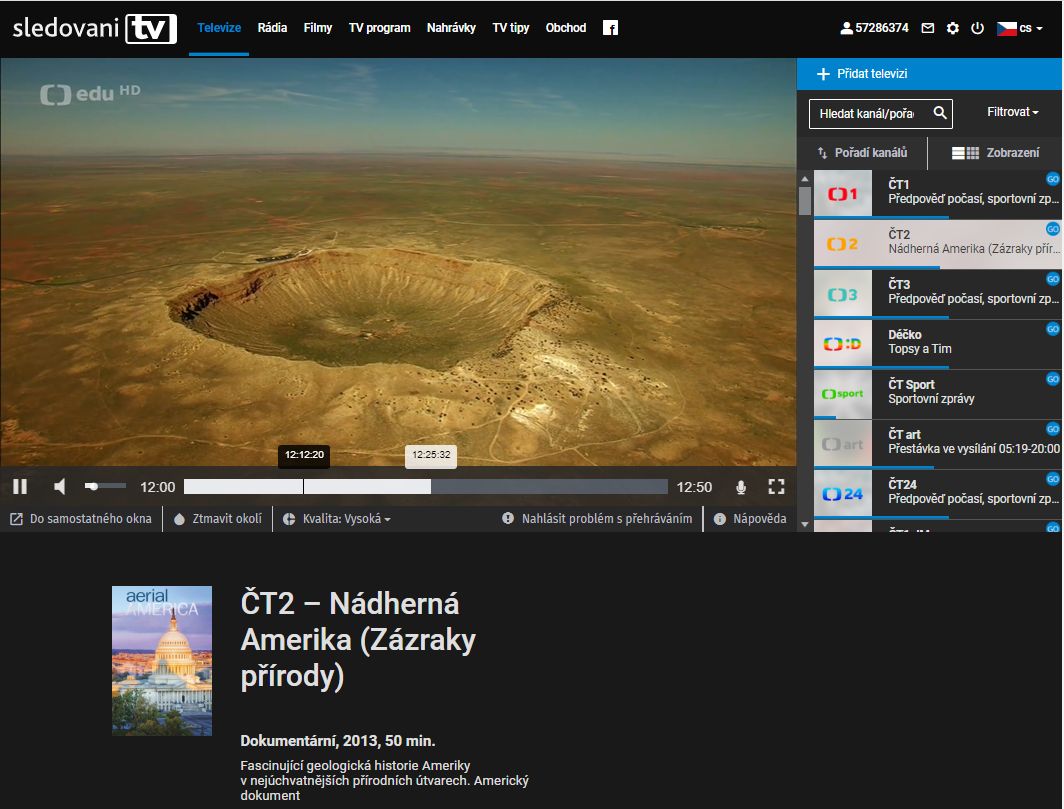Open player in separate window
Image resolution: width=1064 pixels, height=809 pixels.
point(81,519)
